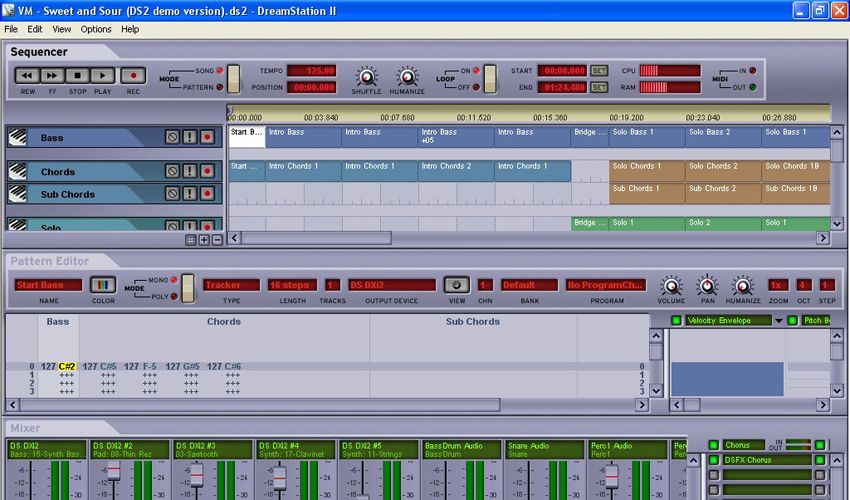Mute the Chords track
Screen dimensions: 850x500
point(172,171)
